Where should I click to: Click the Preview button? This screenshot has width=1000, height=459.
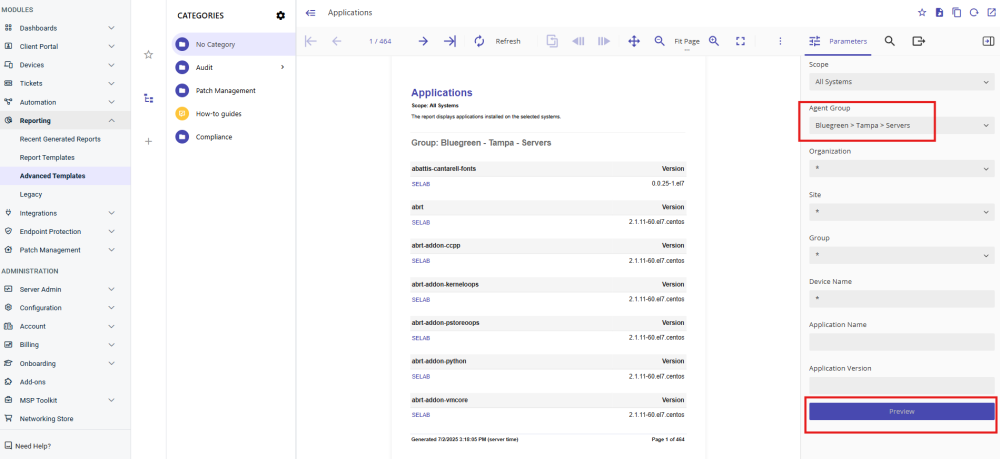click(901, 411)
